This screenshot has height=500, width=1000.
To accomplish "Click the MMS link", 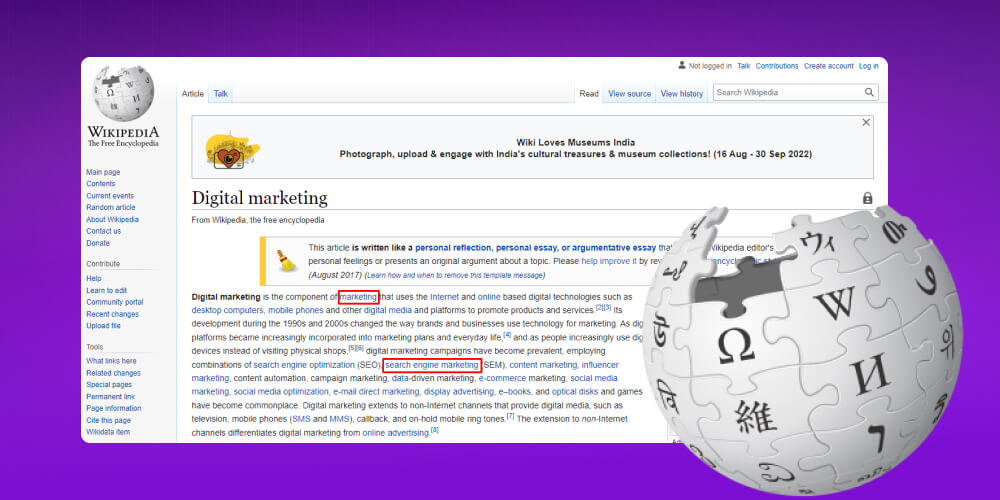I will point(339,419).
